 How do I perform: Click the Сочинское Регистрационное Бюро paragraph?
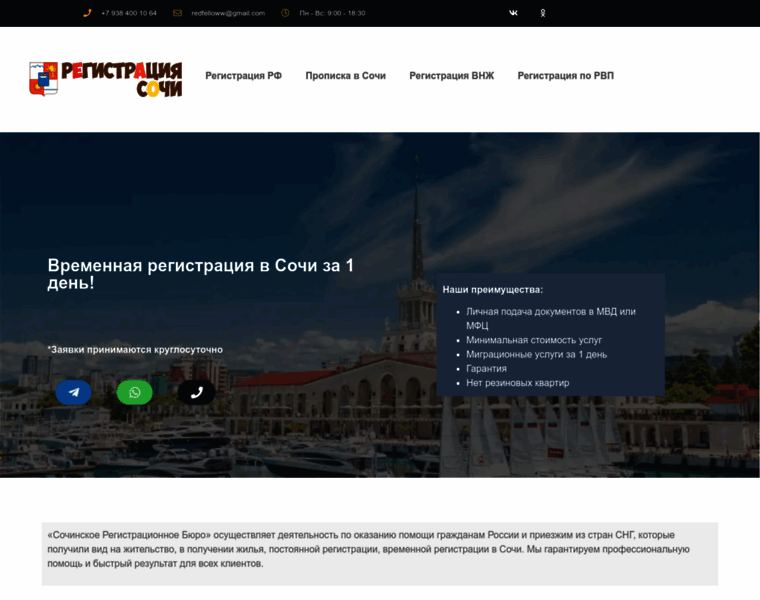pos(379,549)
